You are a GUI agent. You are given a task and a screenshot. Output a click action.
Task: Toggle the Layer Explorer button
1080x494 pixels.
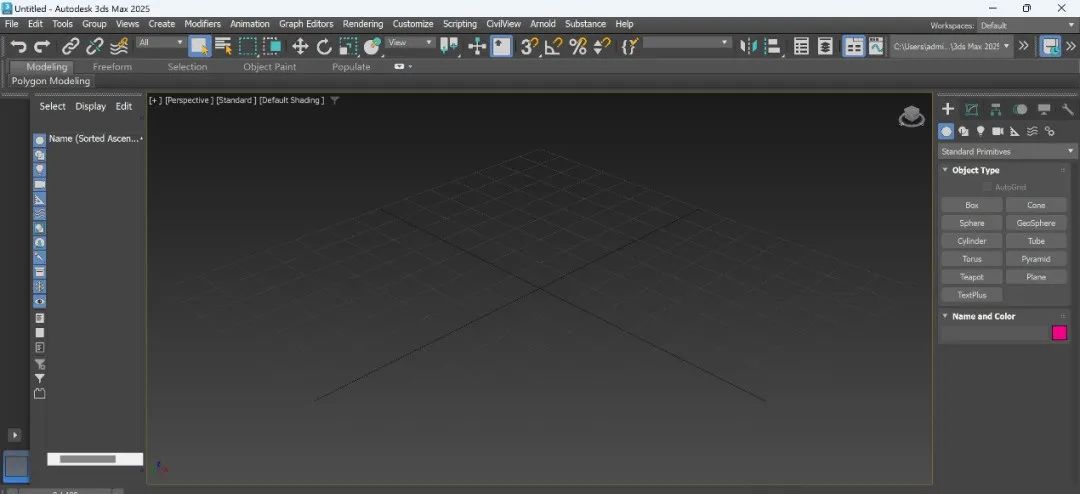(825, 47)
